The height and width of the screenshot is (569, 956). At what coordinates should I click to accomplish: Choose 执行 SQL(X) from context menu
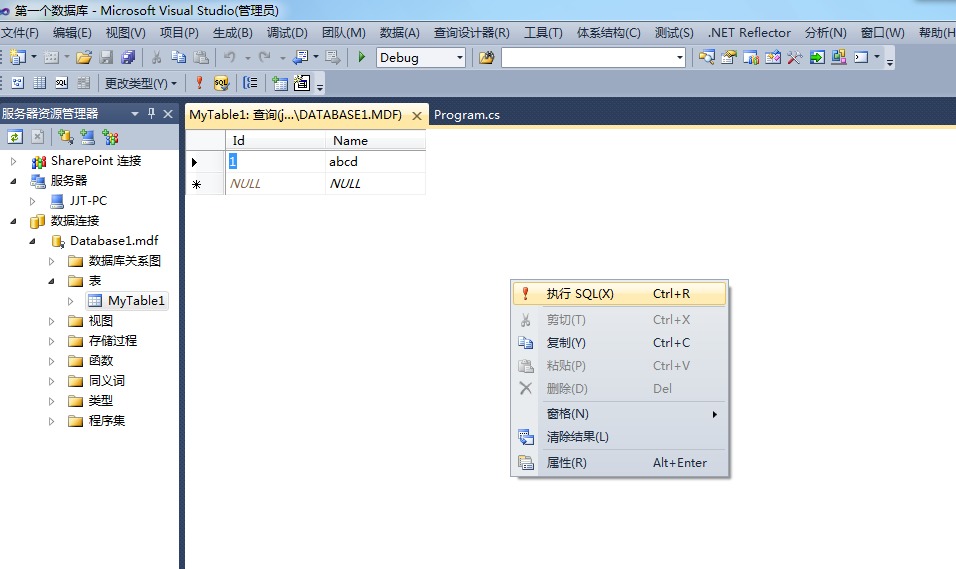click(619, 293)
